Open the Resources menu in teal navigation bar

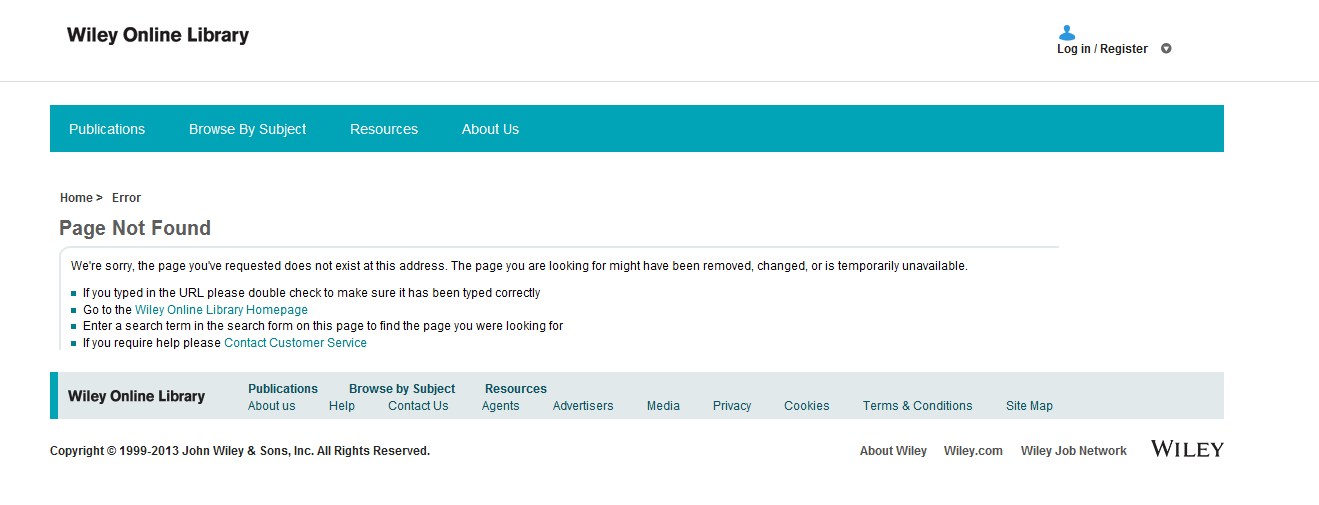[384, 129]
